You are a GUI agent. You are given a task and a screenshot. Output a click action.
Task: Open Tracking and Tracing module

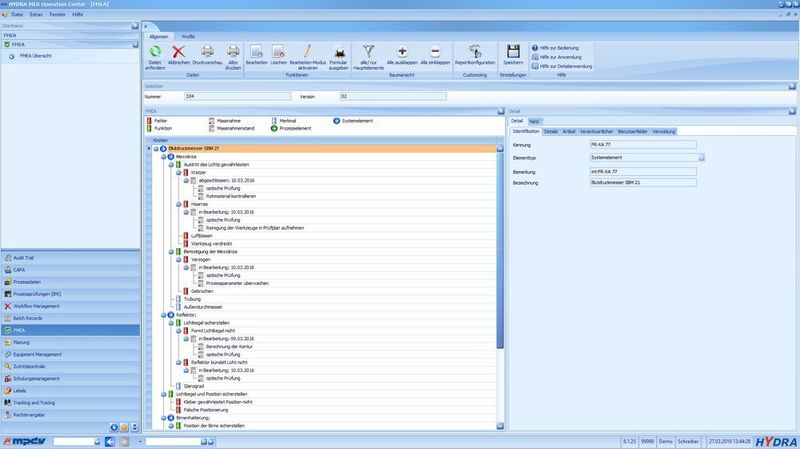pyautogui.click(x=70, y=403)
